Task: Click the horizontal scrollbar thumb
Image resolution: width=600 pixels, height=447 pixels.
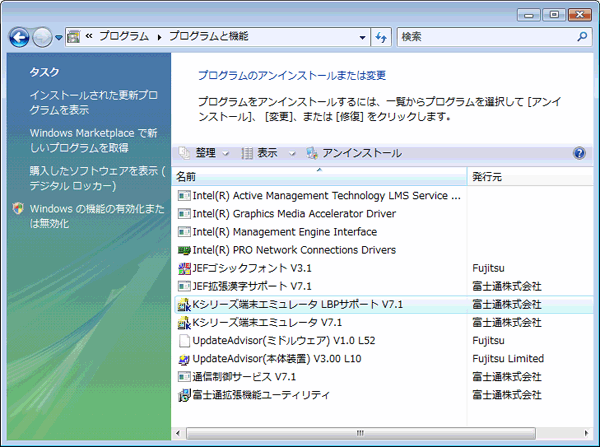Action: click(360, 433)
